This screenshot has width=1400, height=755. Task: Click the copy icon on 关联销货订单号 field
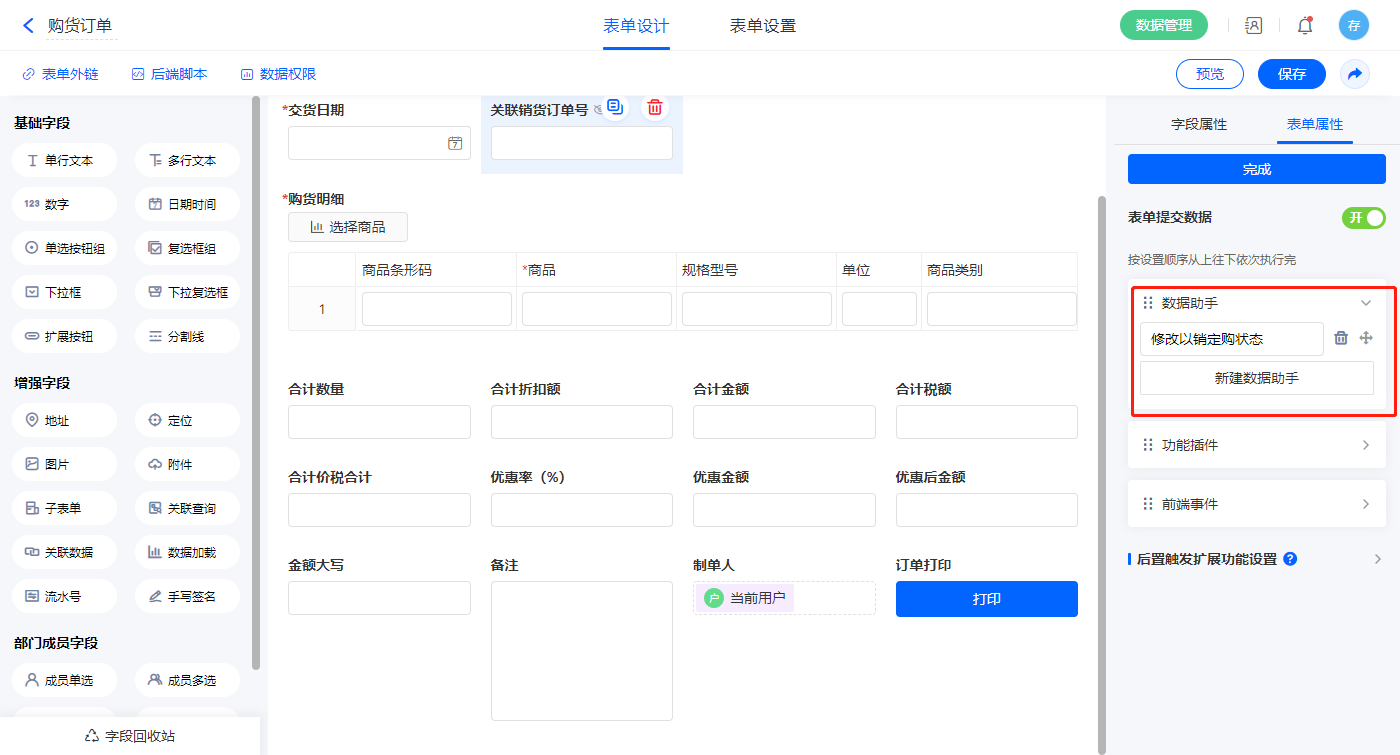pos(615,107)
